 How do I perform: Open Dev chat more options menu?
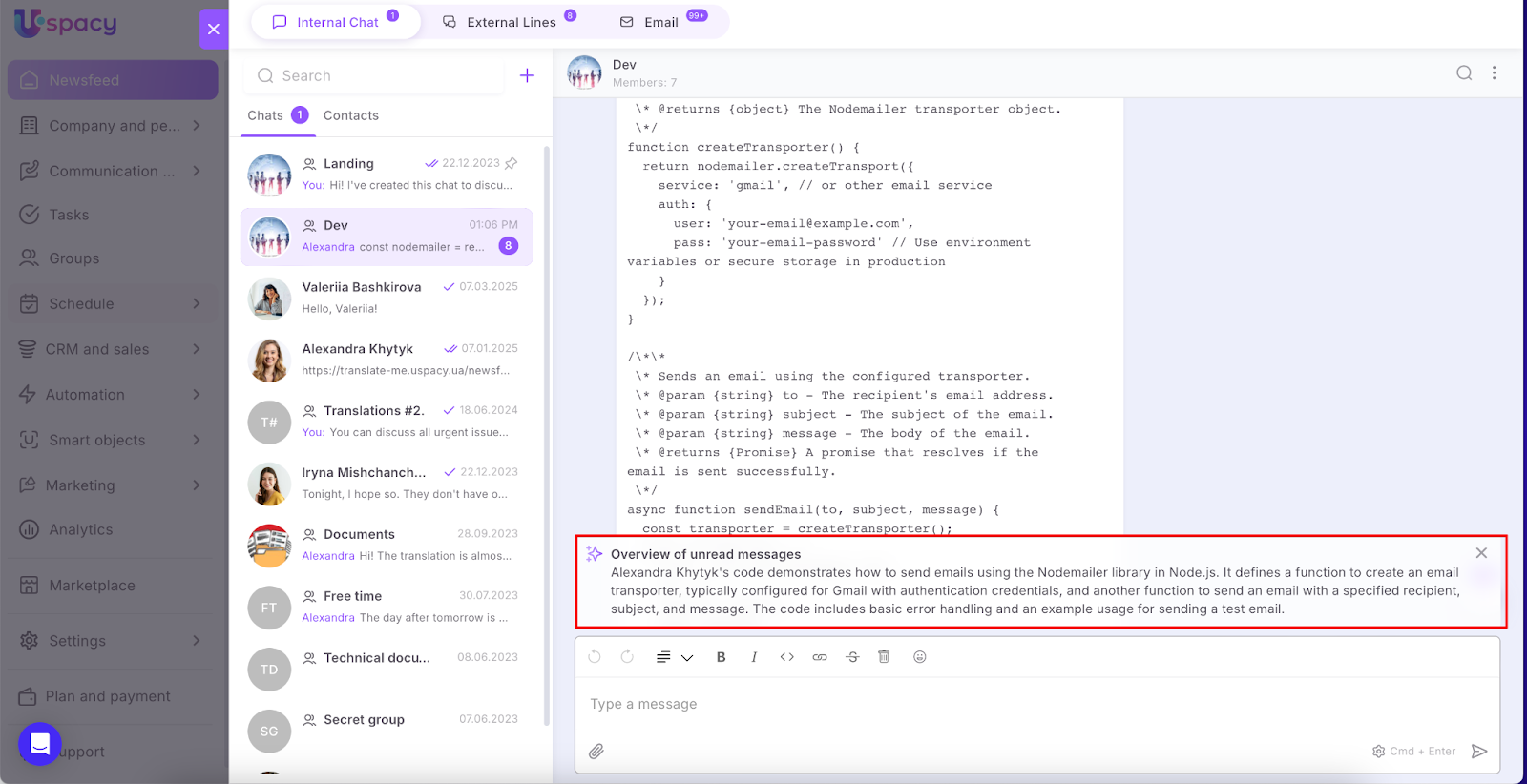(1495, 73)
